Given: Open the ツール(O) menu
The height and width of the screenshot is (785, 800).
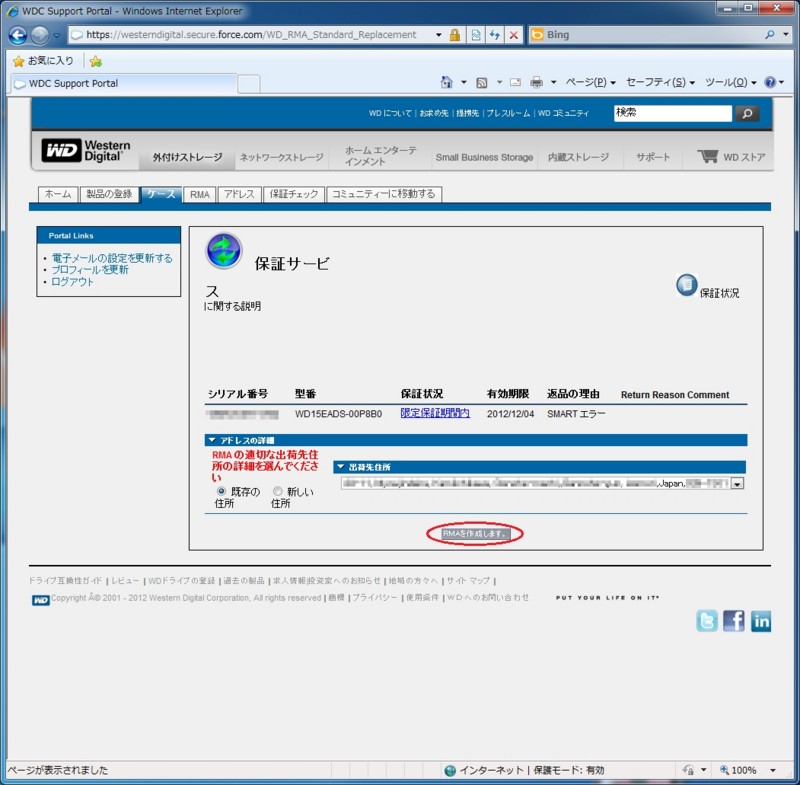Looking at the screenshot, I should point(731,82).
